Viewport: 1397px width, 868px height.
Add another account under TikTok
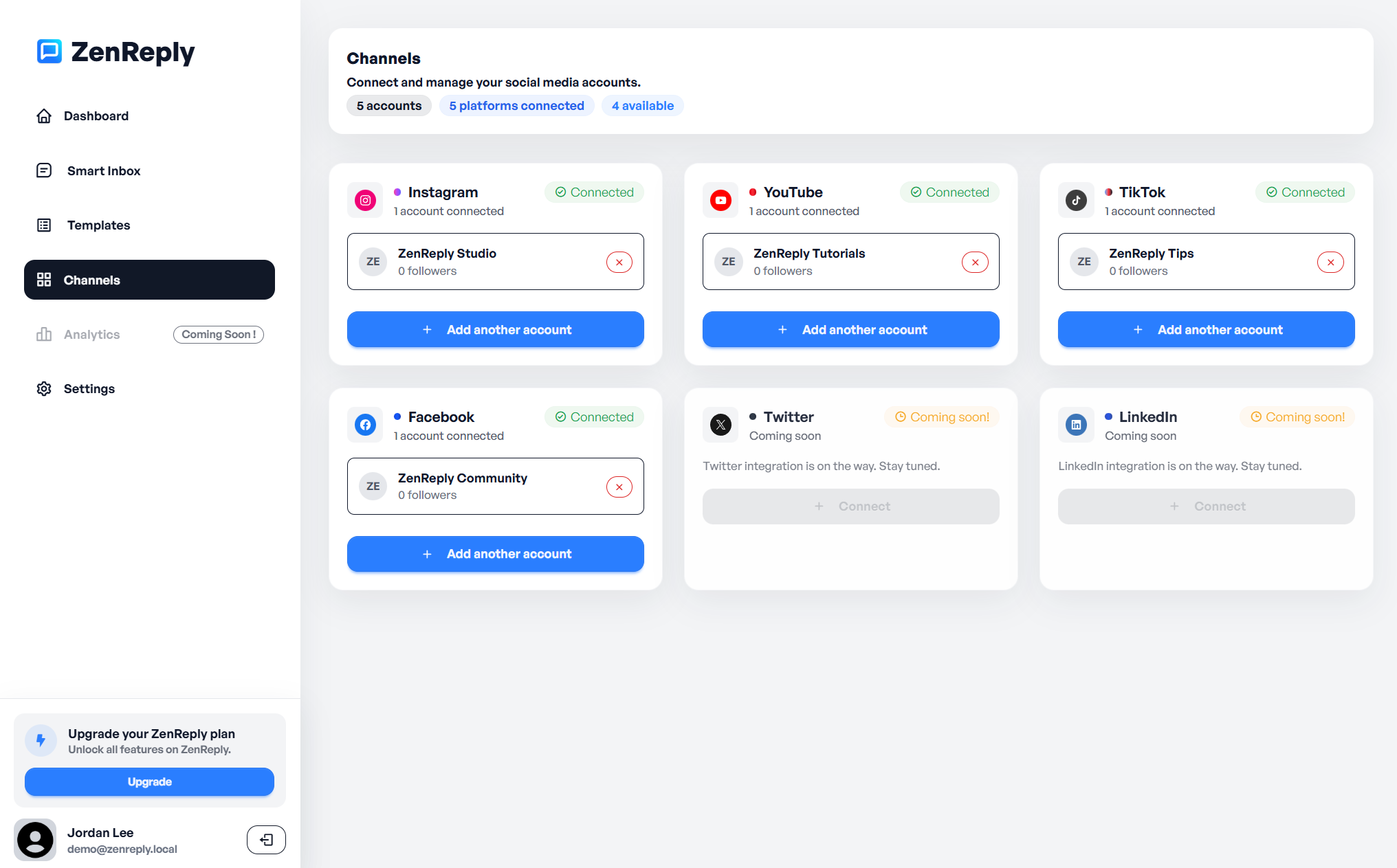[x=1206, y=329]
